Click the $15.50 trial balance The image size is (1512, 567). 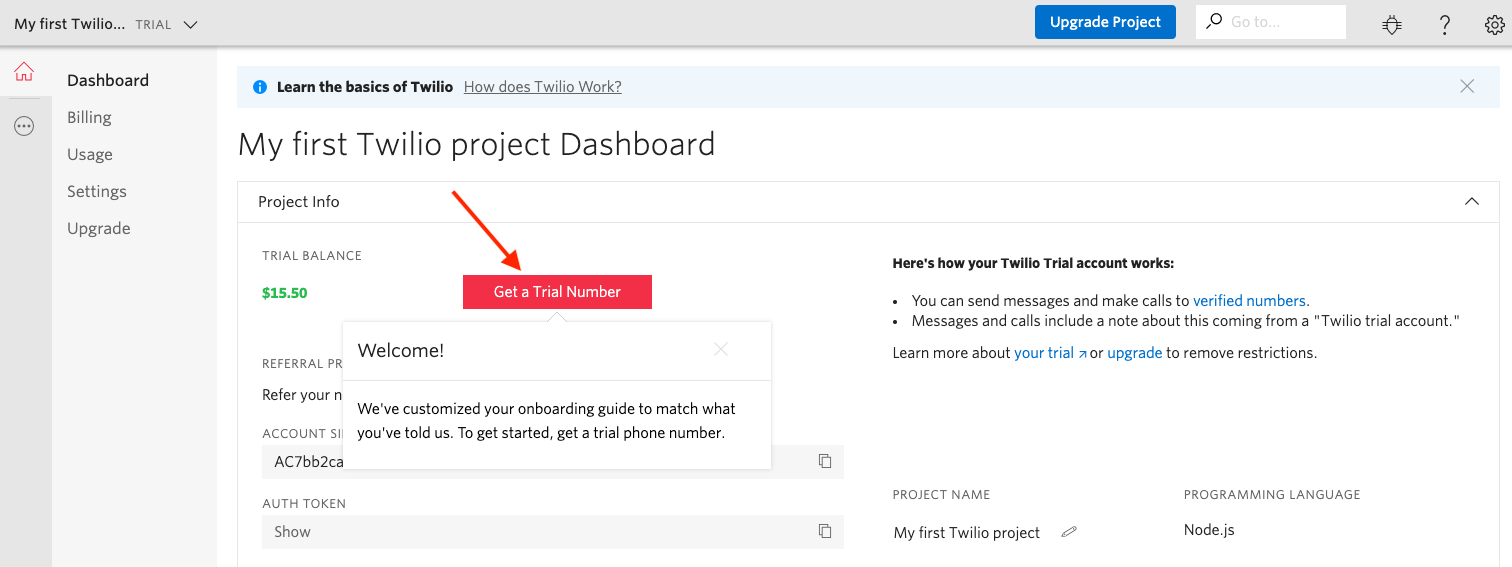284,293
